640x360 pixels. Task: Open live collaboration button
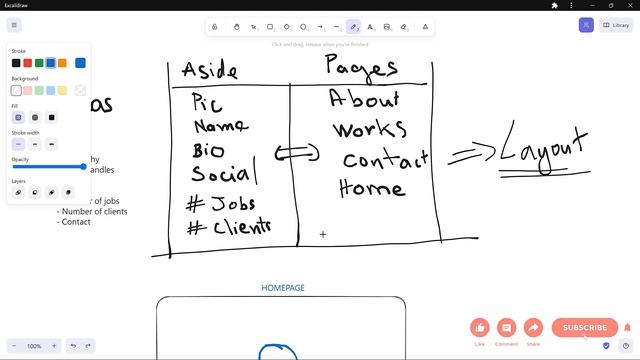tap(586, 25)
